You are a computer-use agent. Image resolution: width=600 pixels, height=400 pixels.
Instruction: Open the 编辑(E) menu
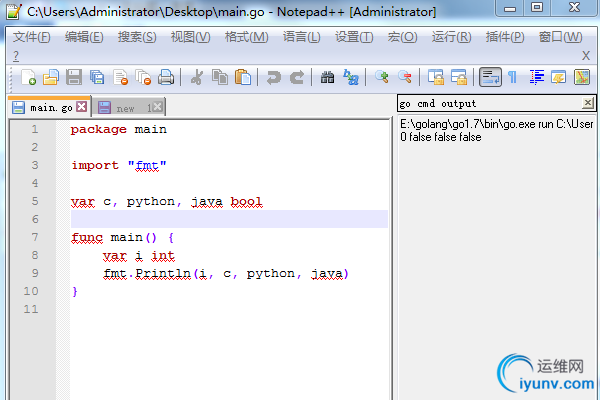tap(84, 37)
